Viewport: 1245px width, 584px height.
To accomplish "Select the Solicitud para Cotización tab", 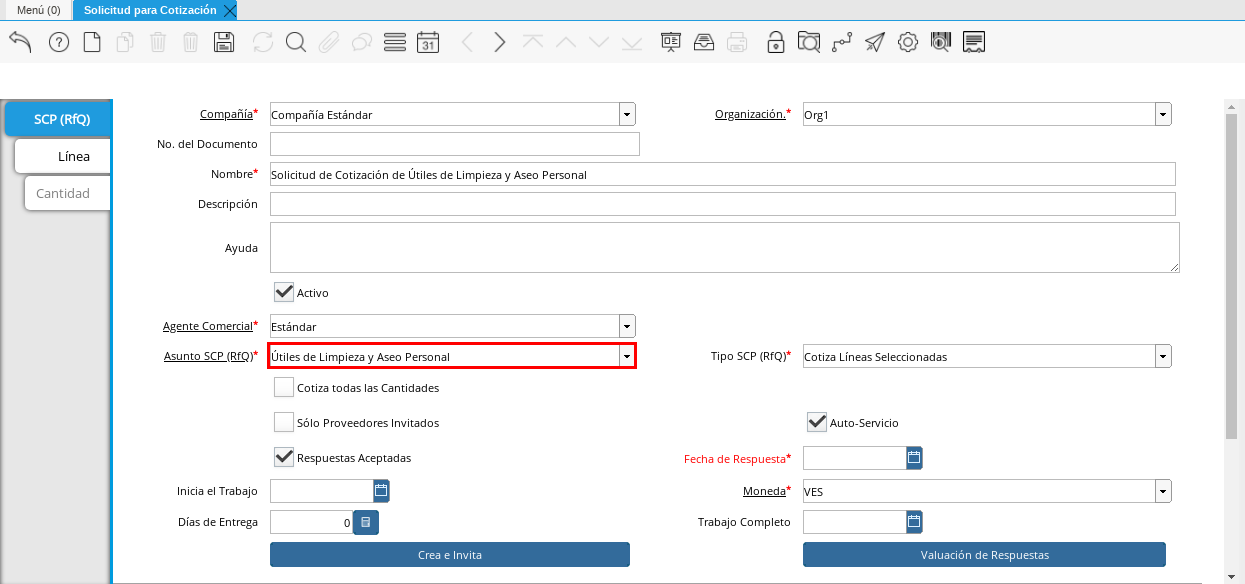I will (150, 10).
